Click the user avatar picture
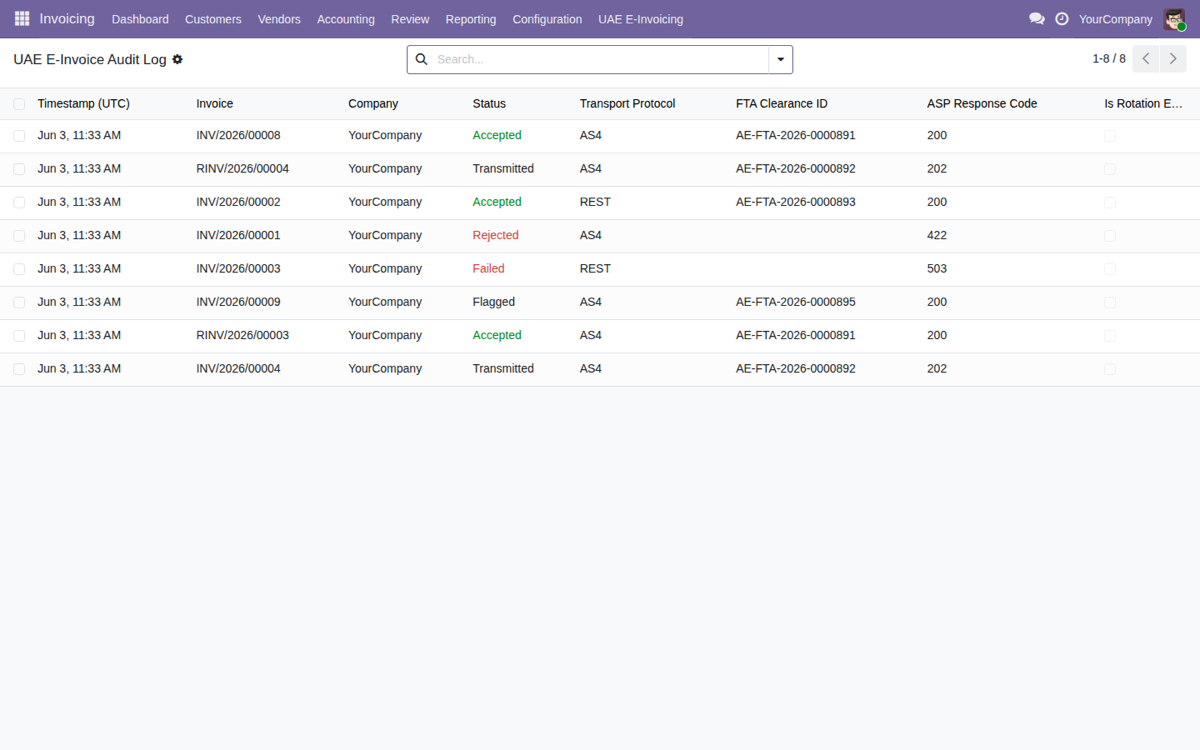The width and height of the screenshot is (1200, 750). [1174, 19]
